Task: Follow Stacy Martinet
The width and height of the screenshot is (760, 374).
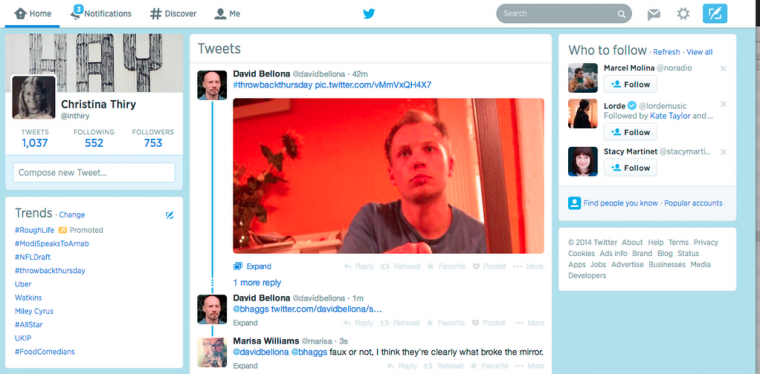Action: [631, 168]
